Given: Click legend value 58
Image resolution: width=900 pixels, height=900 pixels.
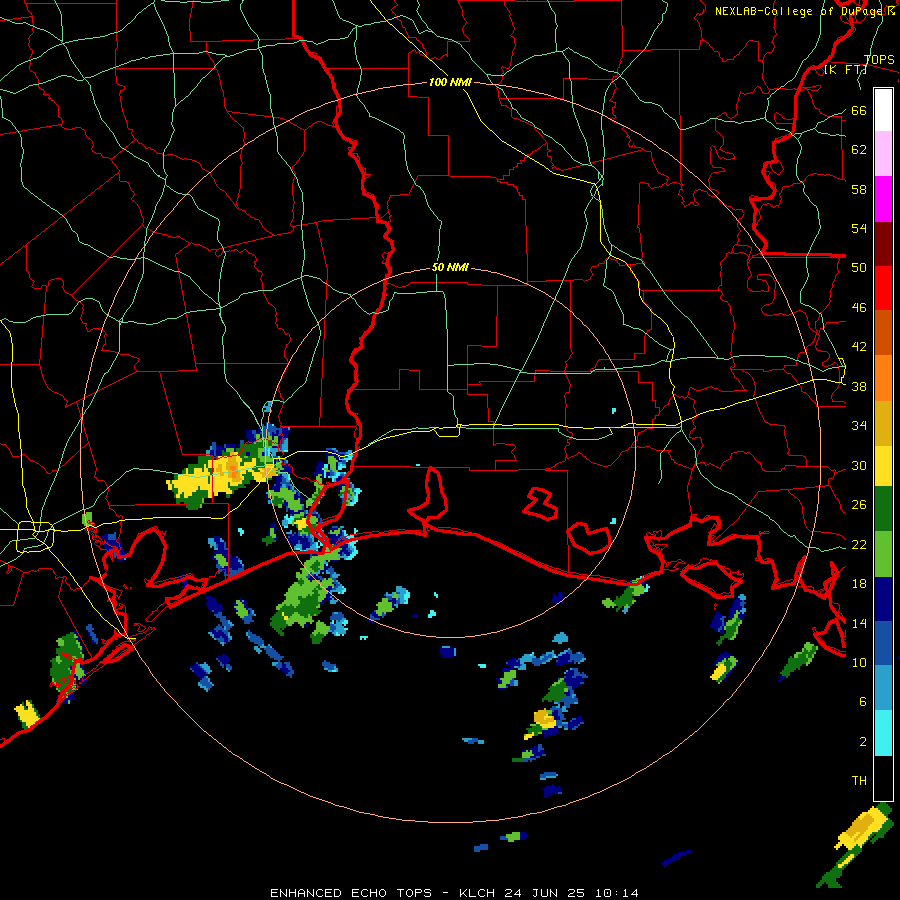Looking at the screenshot, I should point(859,189).
